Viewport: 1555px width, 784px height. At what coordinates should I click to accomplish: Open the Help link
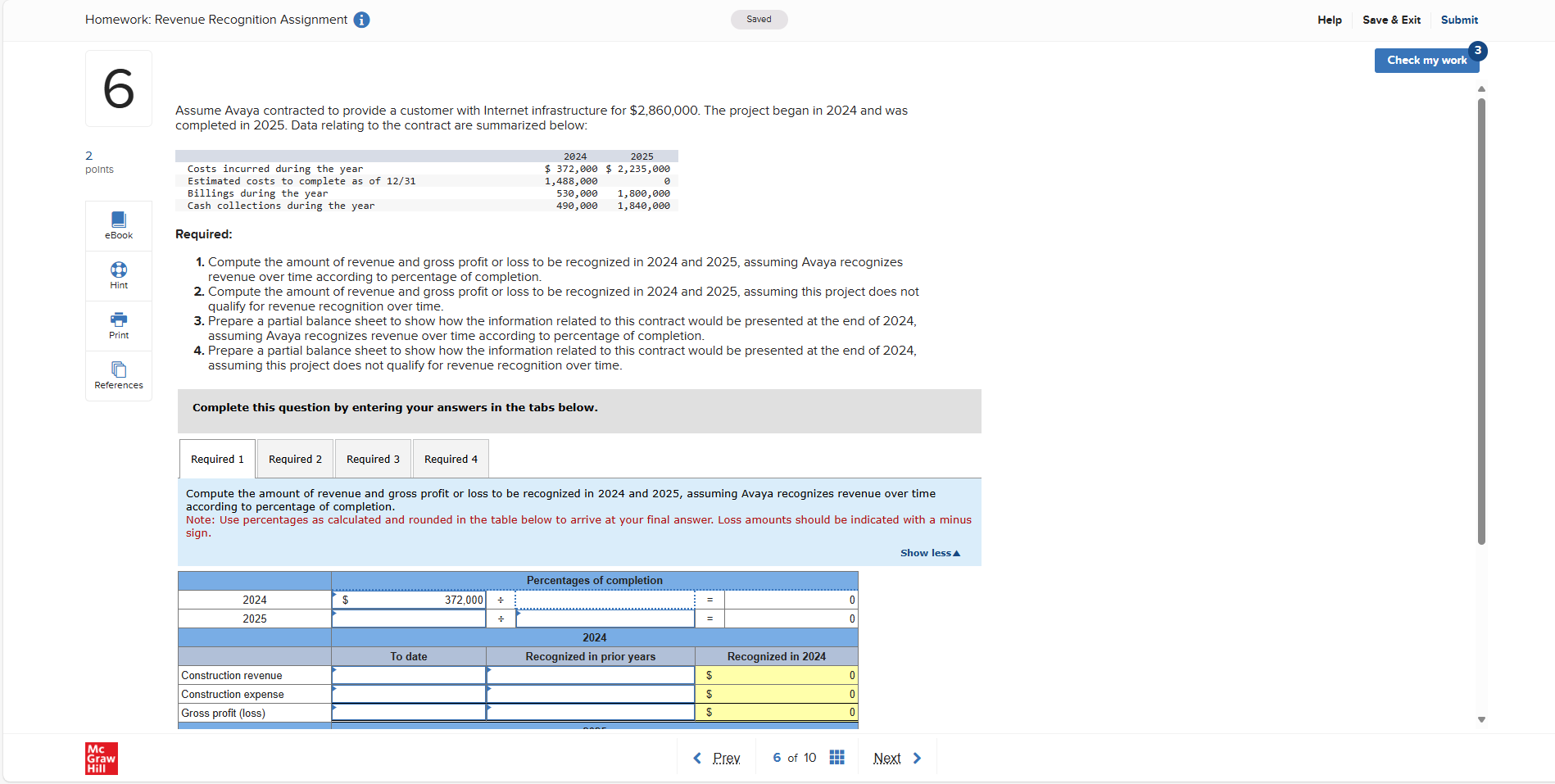(x=1329, y=20)
